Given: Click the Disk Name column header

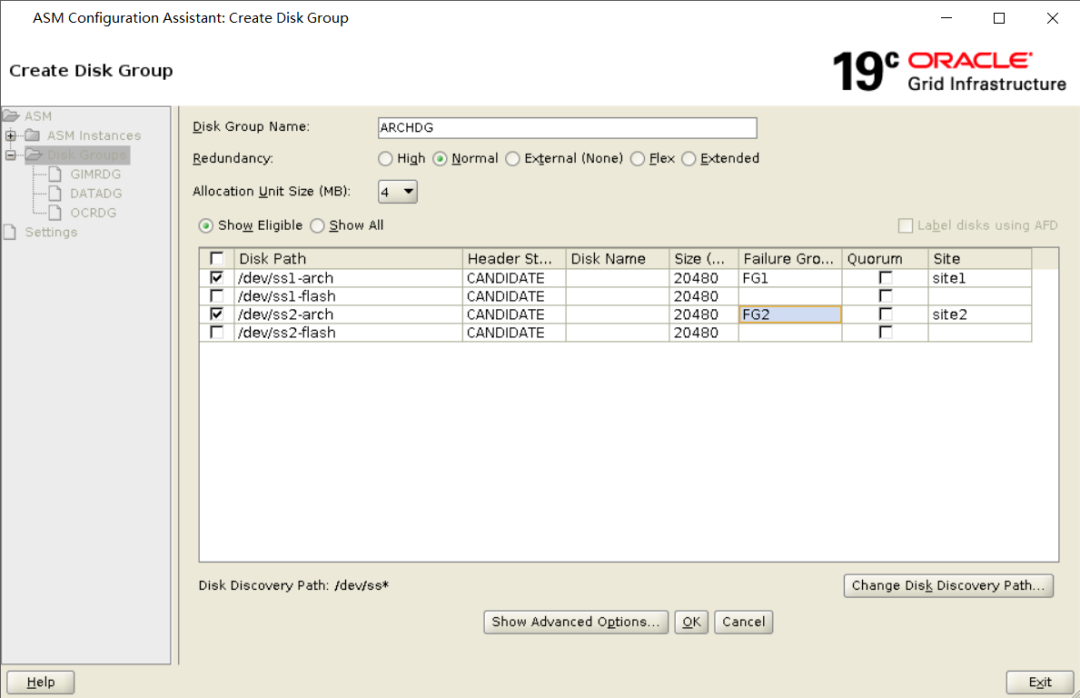Looking at the screenshot, I should coord(617,258).
